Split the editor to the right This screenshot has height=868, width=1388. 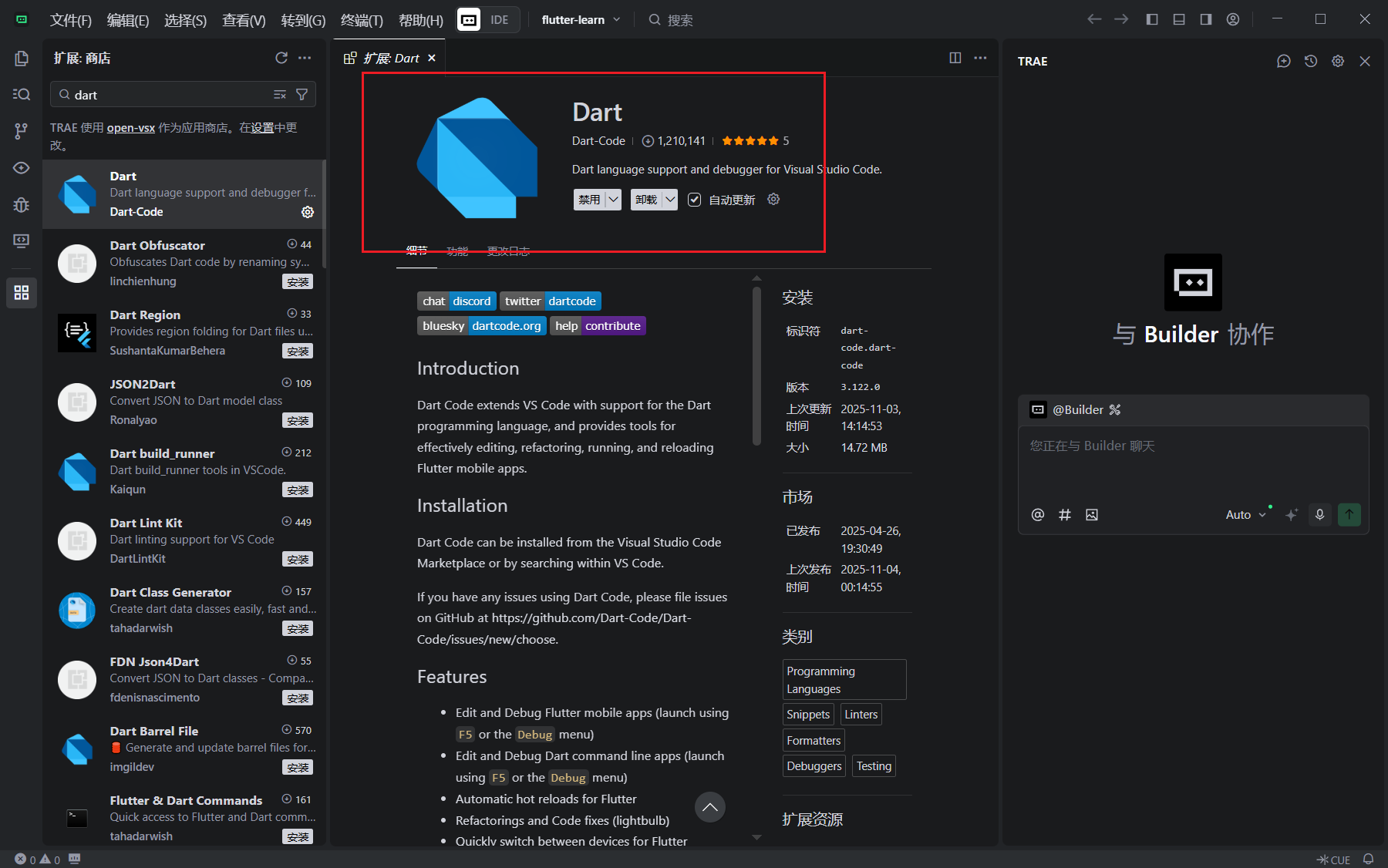[955, 58]
